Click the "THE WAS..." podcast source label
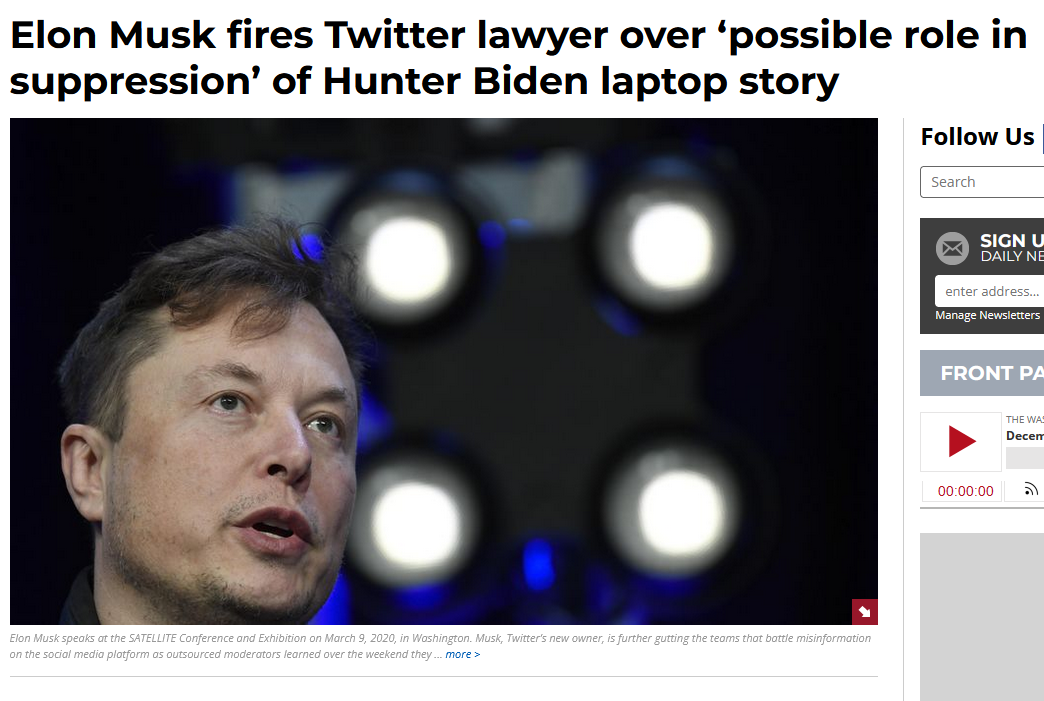The image size is (1044, 701). pos(1025,419)
